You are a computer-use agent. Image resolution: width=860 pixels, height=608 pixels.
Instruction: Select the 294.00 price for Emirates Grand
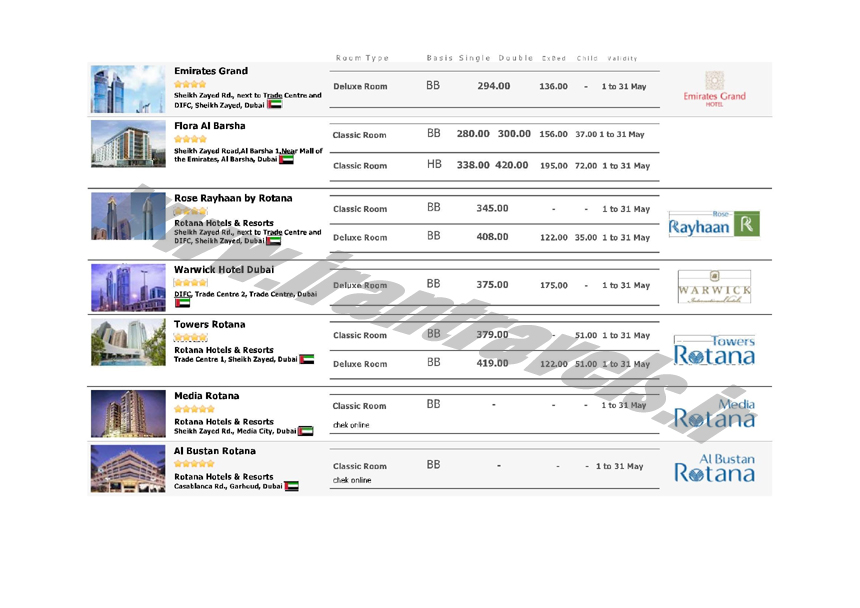coord(494,86)
